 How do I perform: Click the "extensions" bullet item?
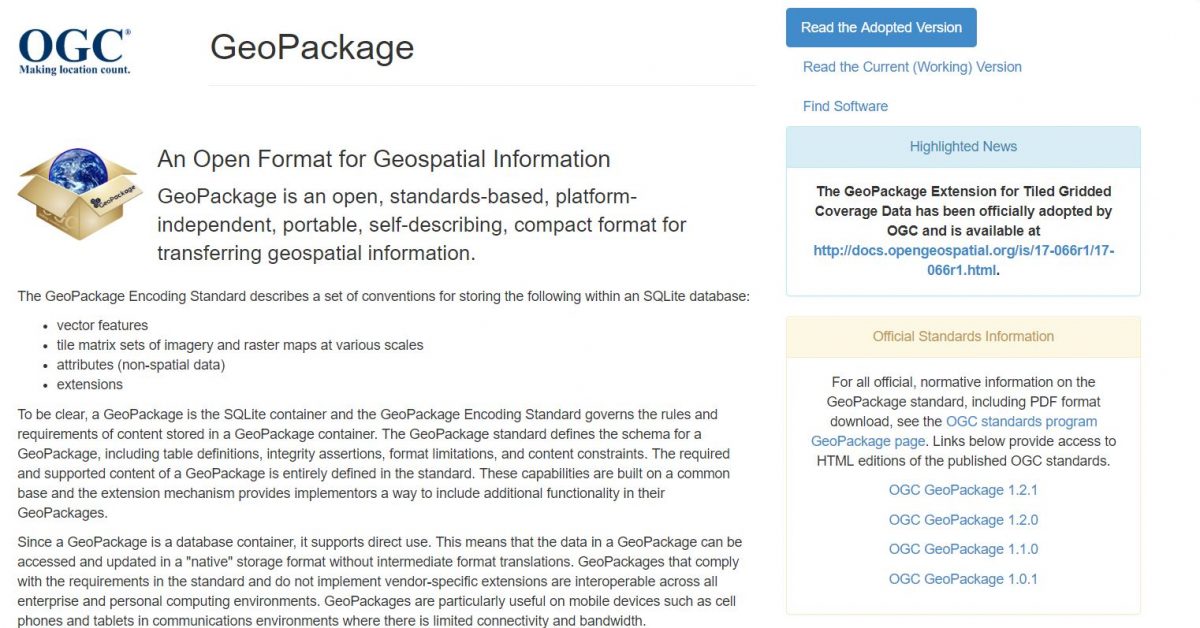coord(90,384)
